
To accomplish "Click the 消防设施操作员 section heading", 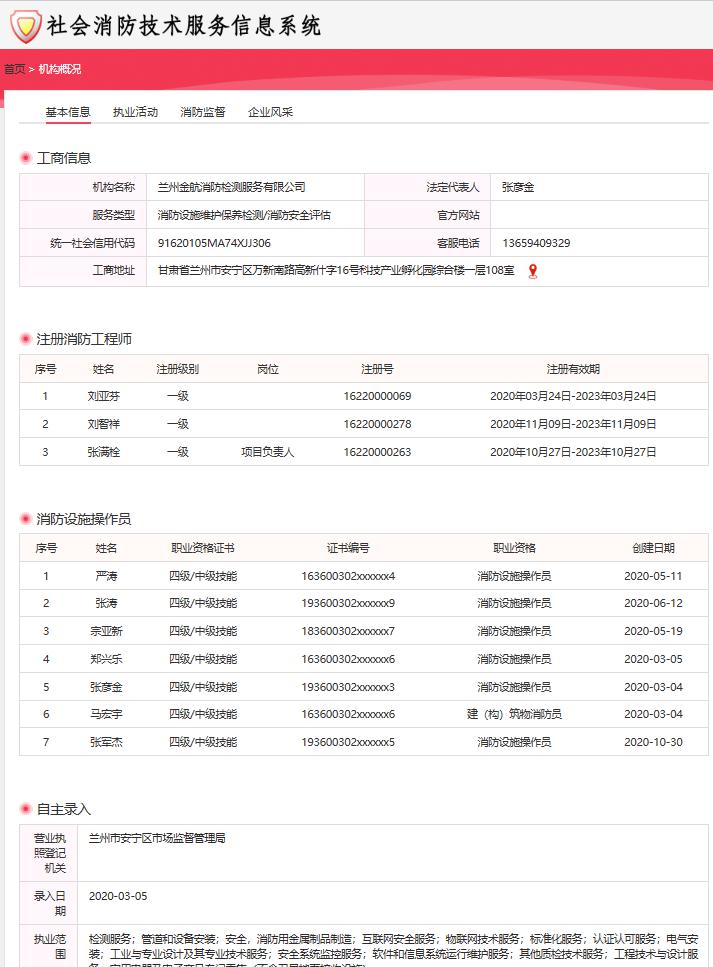I will (84, 519).
